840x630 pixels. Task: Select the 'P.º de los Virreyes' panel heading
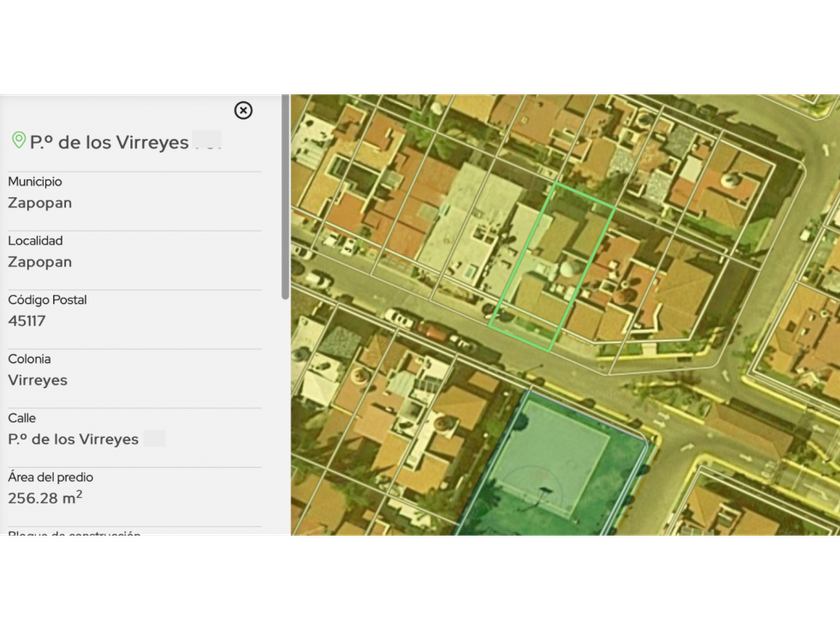point(109,142)
